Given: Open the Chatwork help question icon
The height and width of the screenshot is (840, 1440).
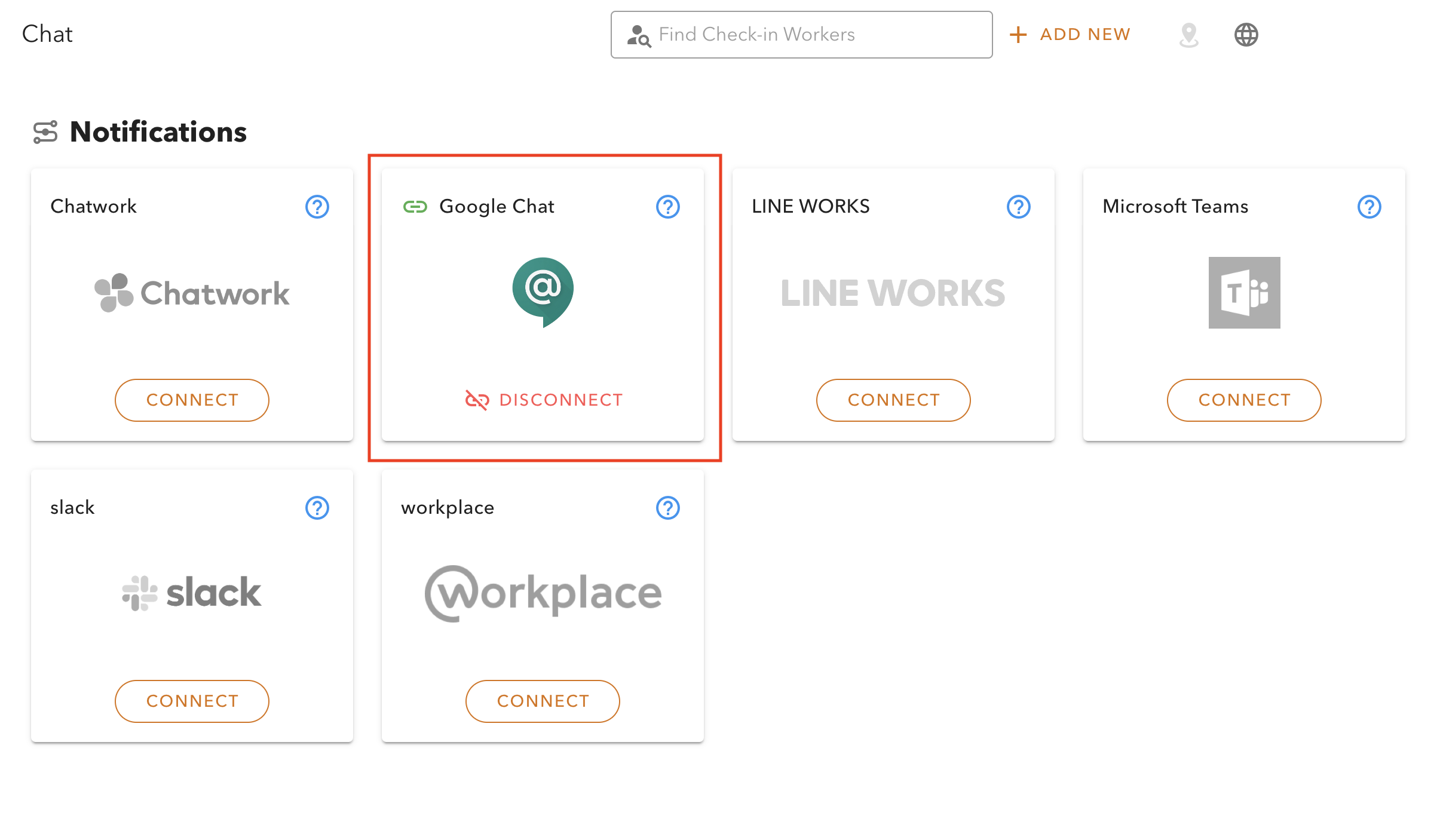Looking at the screenshot, I should [317, 207].
